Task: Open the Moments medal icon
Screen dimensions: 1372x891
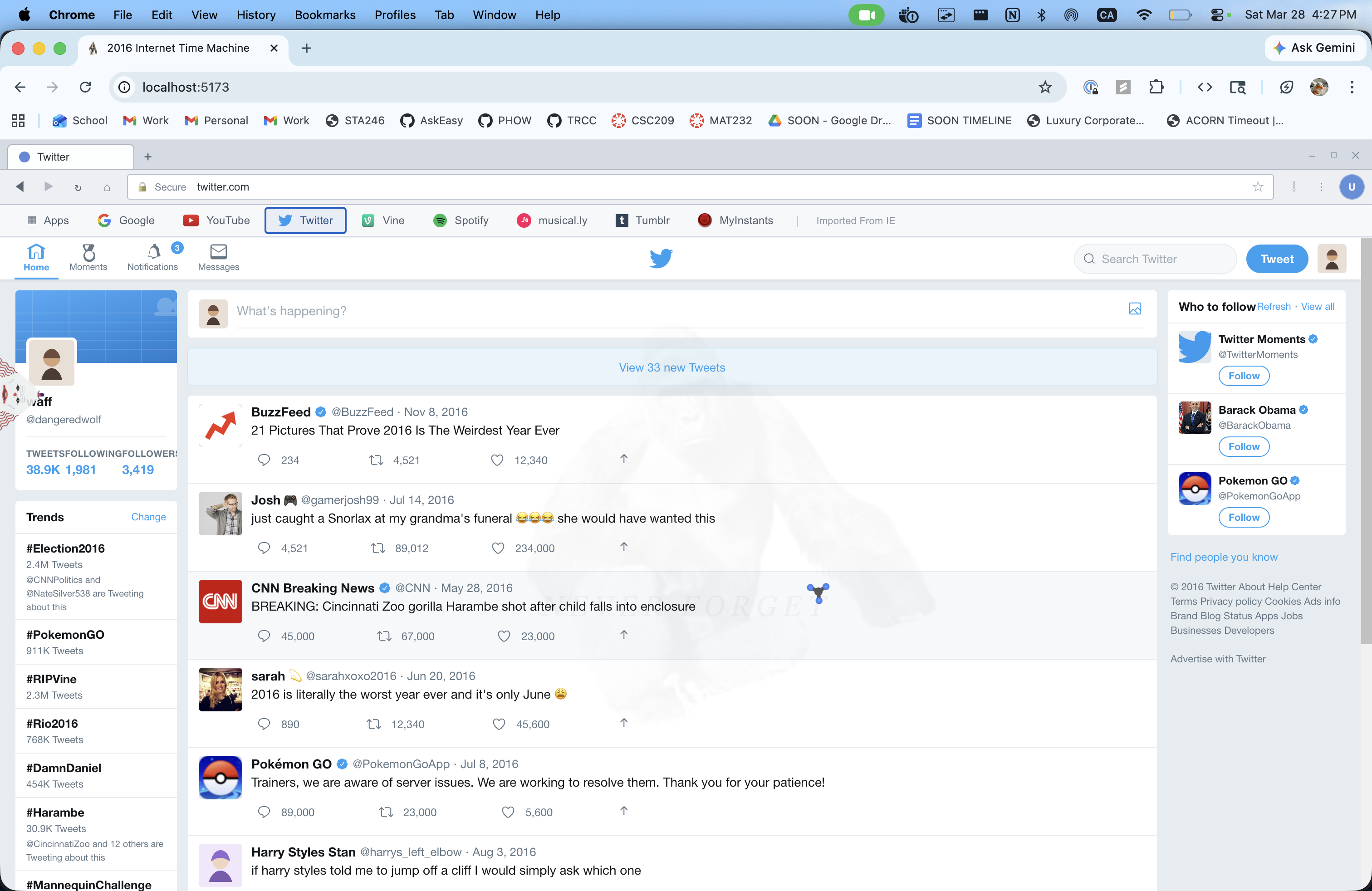Action: 88,252
